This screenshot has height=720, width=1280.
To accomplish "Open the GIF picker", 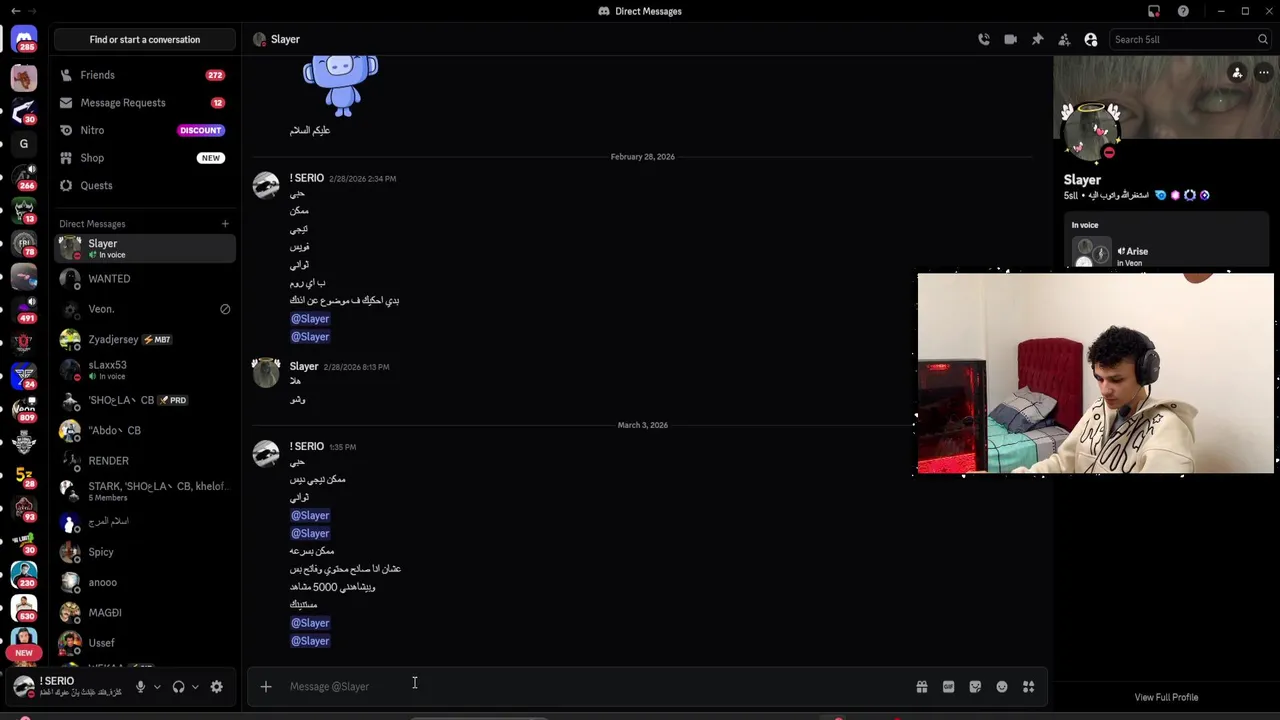I will (x=949, y=687).
